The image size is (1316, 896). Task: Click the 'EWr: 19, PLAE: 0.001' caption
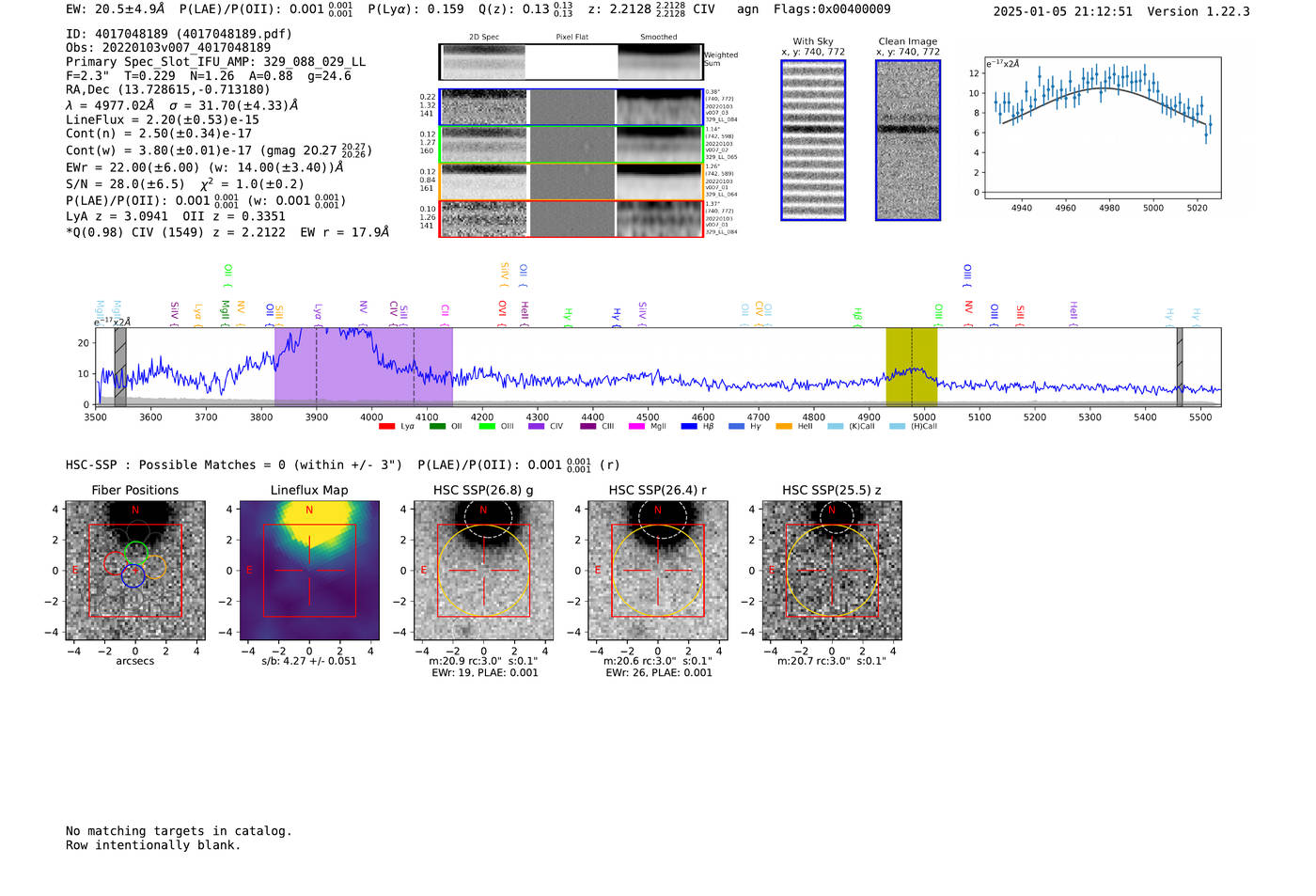[485, 673]
